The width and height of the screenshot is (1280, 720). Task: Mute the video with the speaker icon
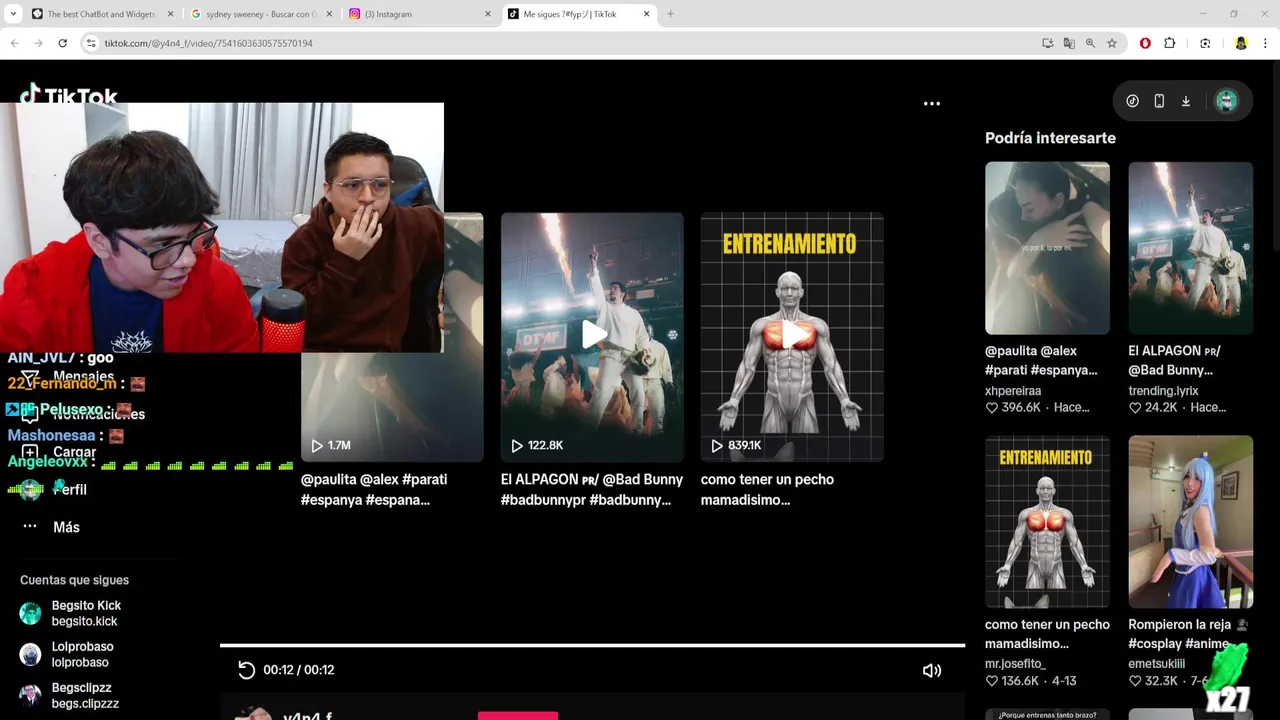point(931,670)
